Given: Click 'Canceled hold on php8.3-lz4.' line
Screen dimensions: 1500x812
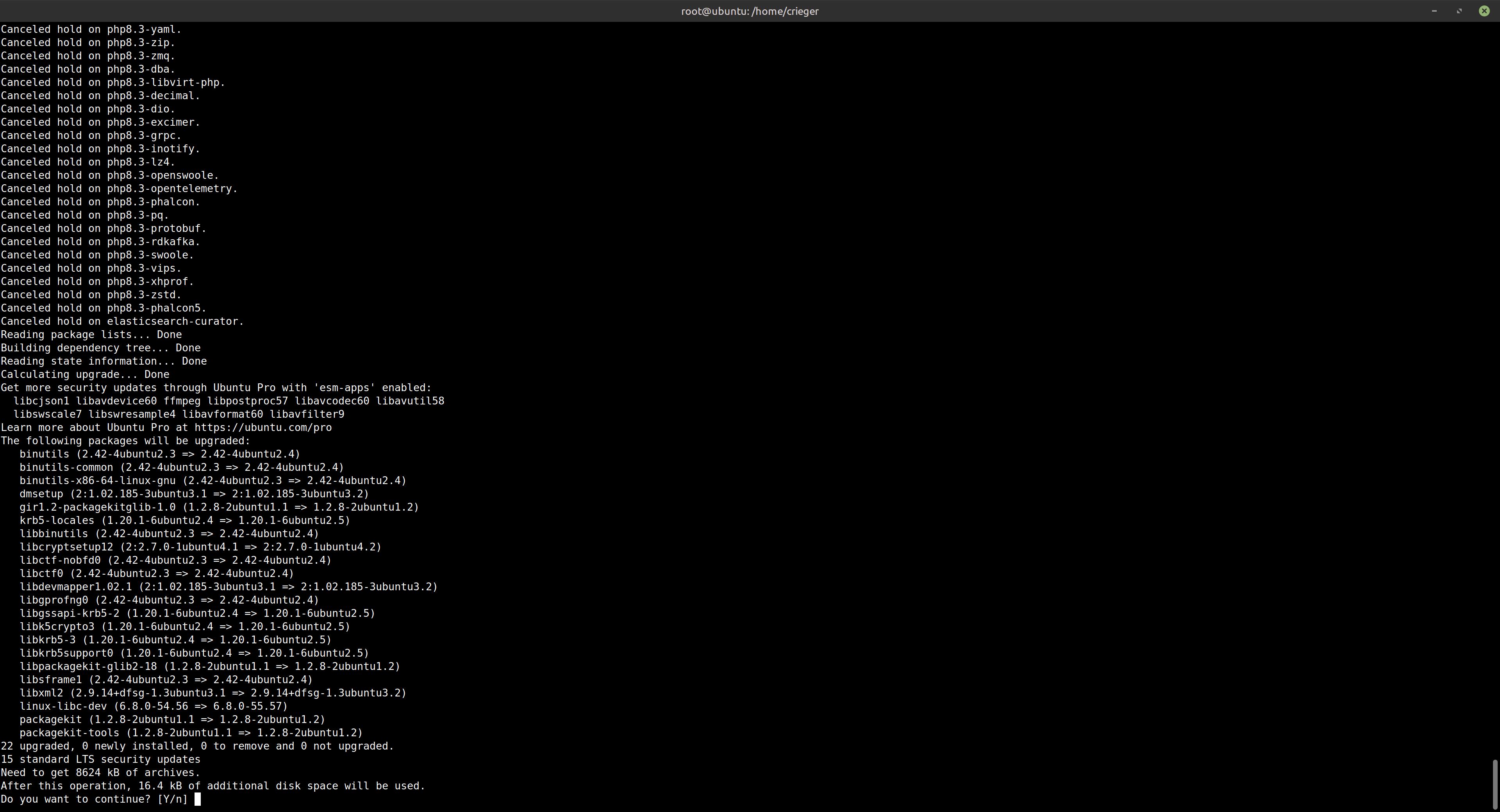Looking at the screenshot, I should pos(88,162).
